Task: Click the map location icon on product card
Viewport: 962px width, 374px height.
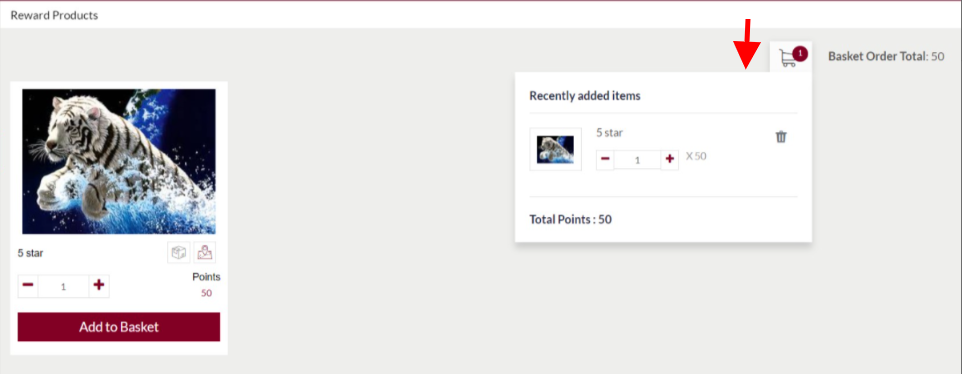Action: point(205,253)
